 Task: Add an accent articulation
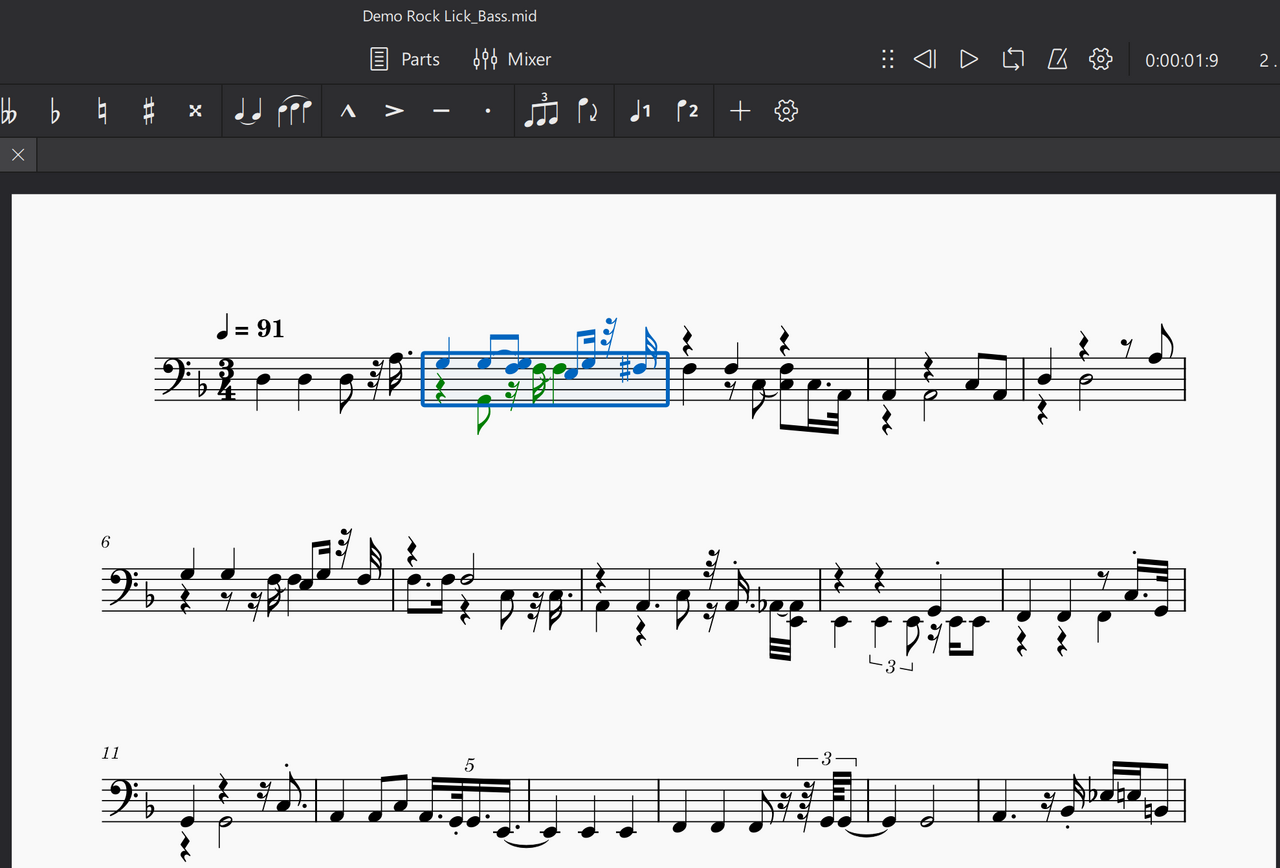click(x=395, y=111)
